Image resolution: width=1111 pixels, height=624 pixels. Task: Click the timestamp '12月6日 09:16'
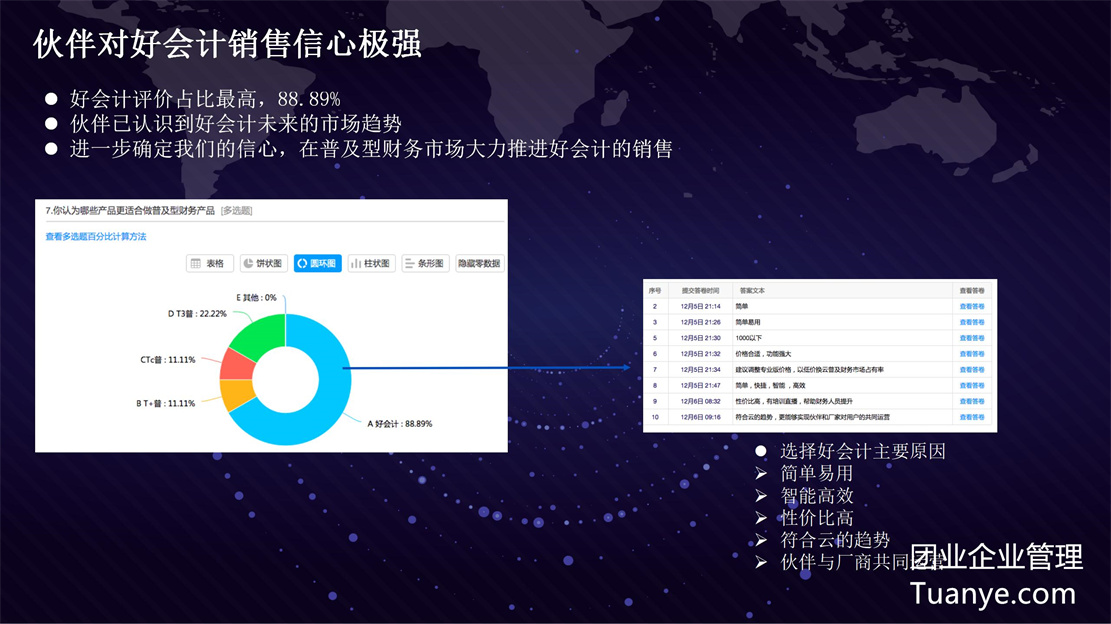click(700, 417)
